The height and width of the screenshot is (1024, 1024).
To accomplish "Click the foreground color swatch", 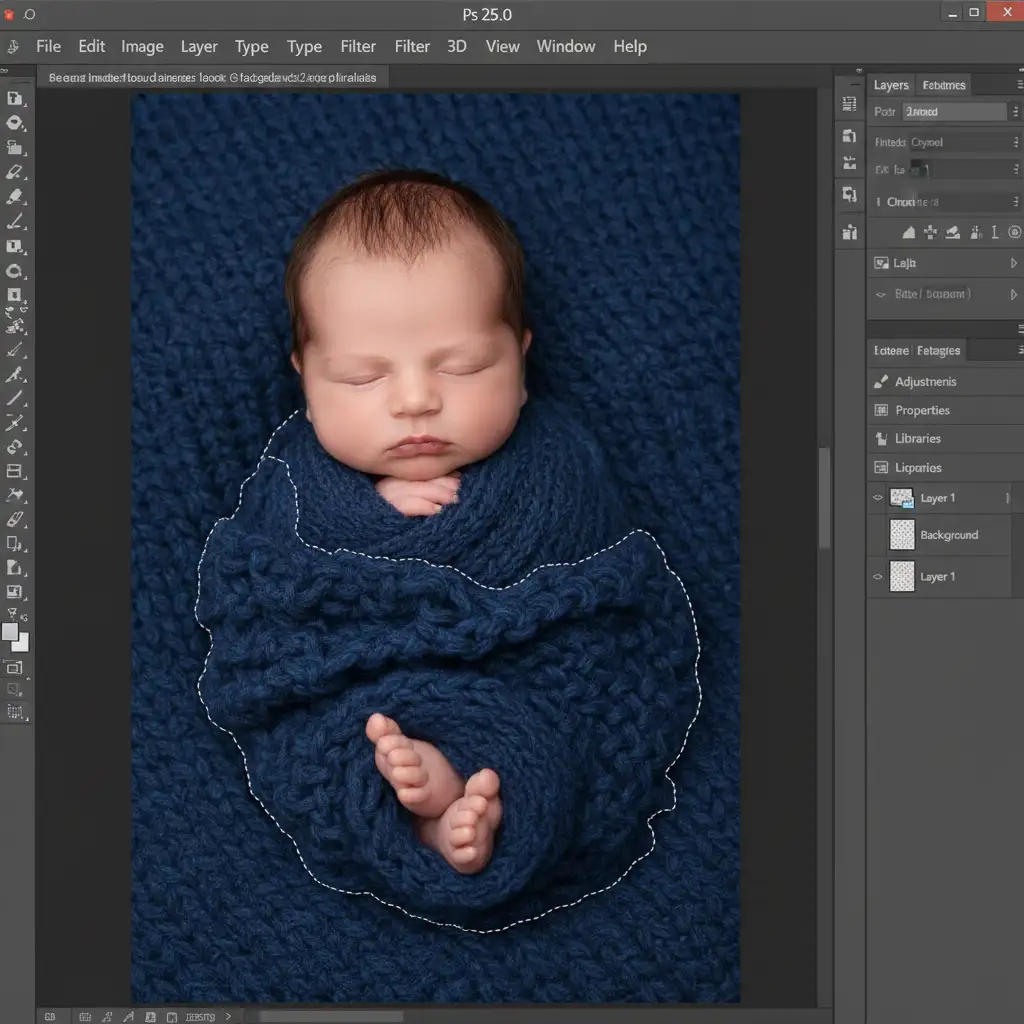I will click(x=10, y=632).
